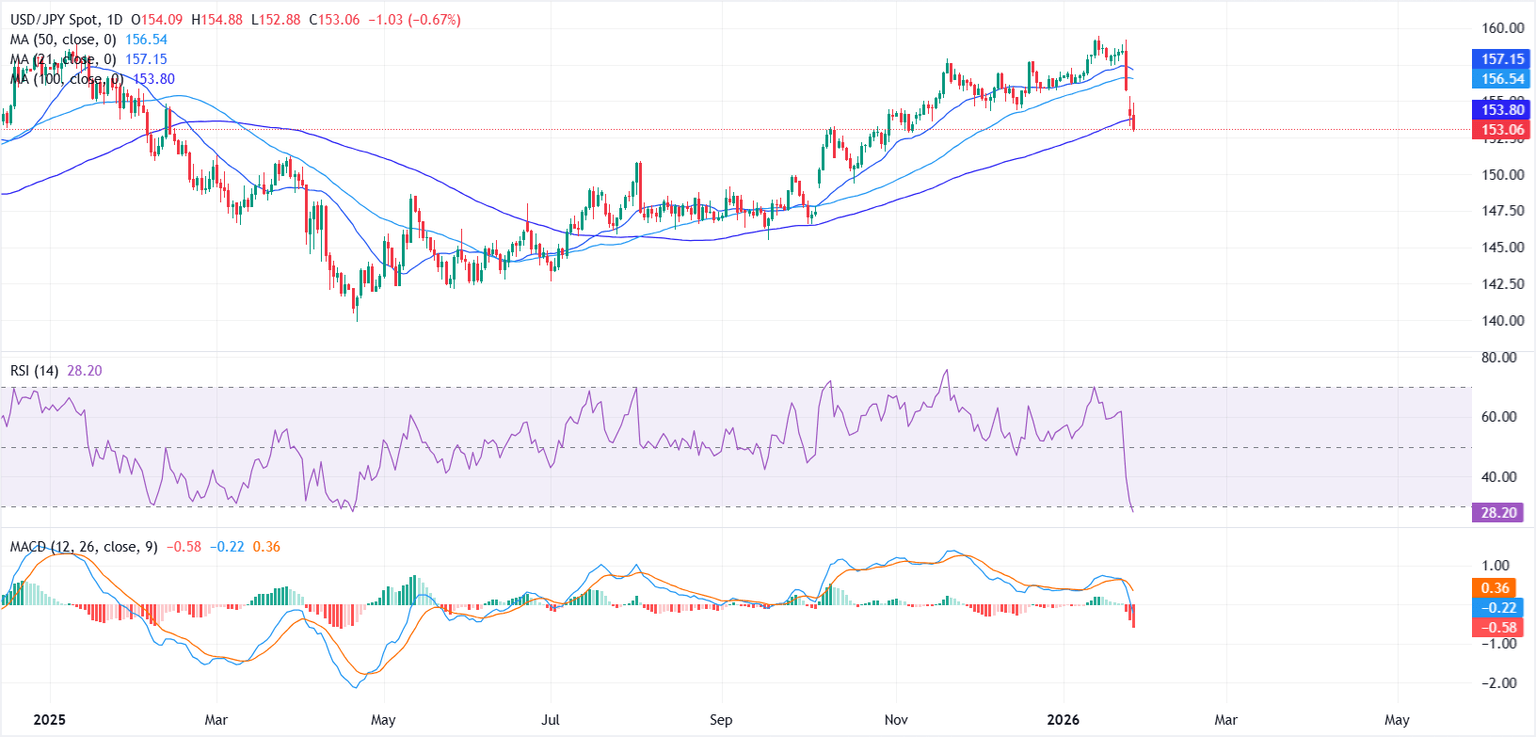Viewport: 1536px width, 737px height.
Task: Click the 140.00 level on price axis
Action: click(x=1502, y=321)
